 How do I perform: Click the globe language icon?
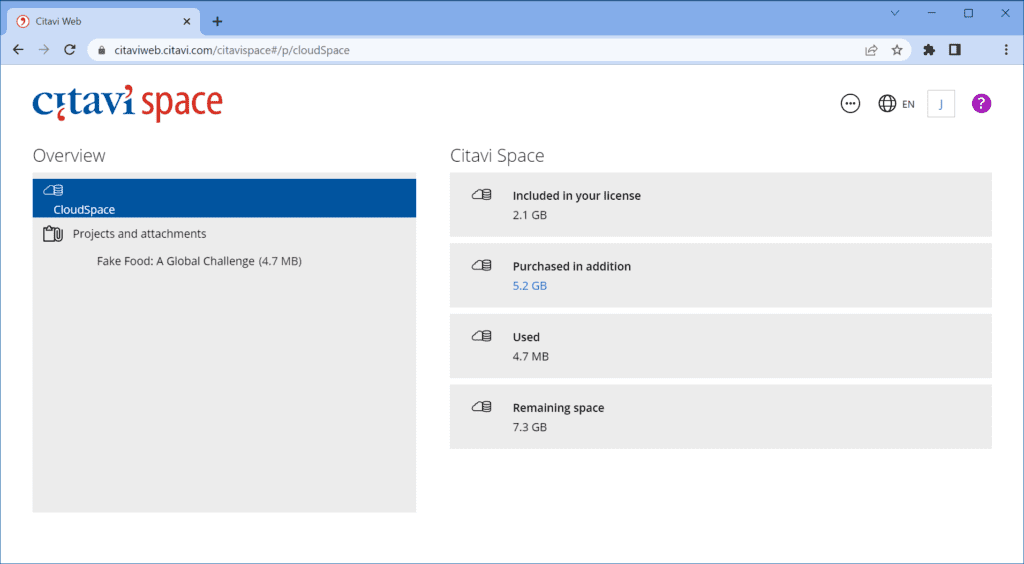887,104
